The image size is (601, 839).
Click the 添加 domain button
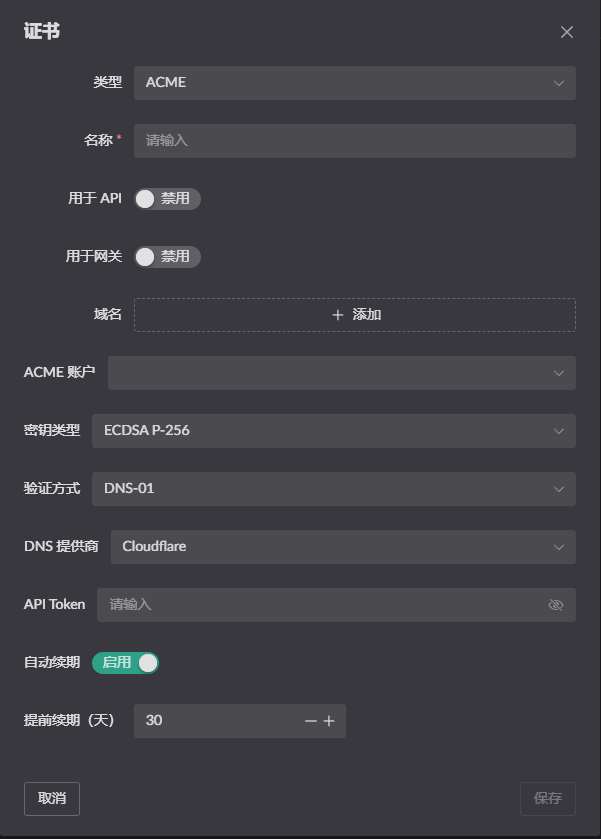pos(355,314)
